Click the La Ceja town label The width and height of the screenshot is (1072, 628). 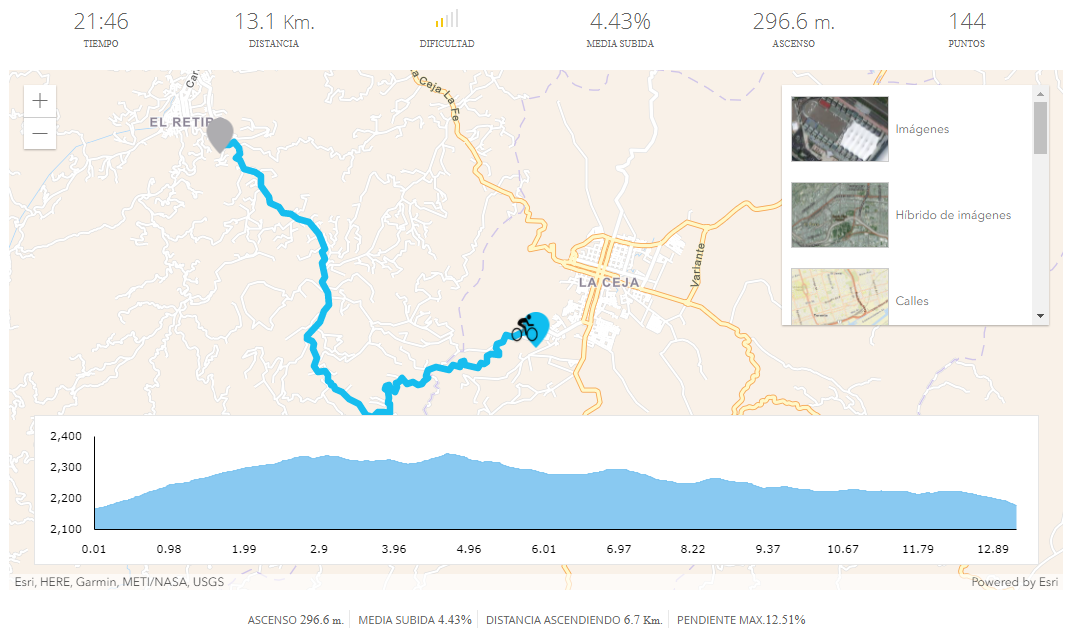[608, 282]
